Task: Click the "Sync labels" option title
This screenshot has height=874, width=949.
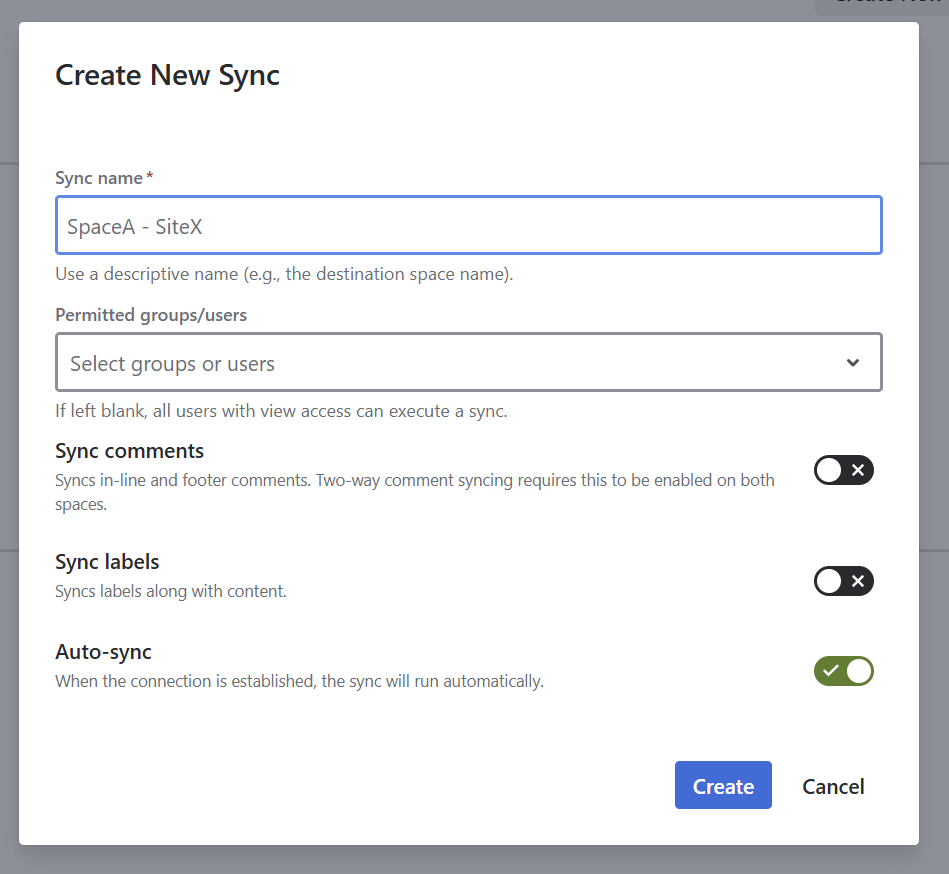Action: 107,562
